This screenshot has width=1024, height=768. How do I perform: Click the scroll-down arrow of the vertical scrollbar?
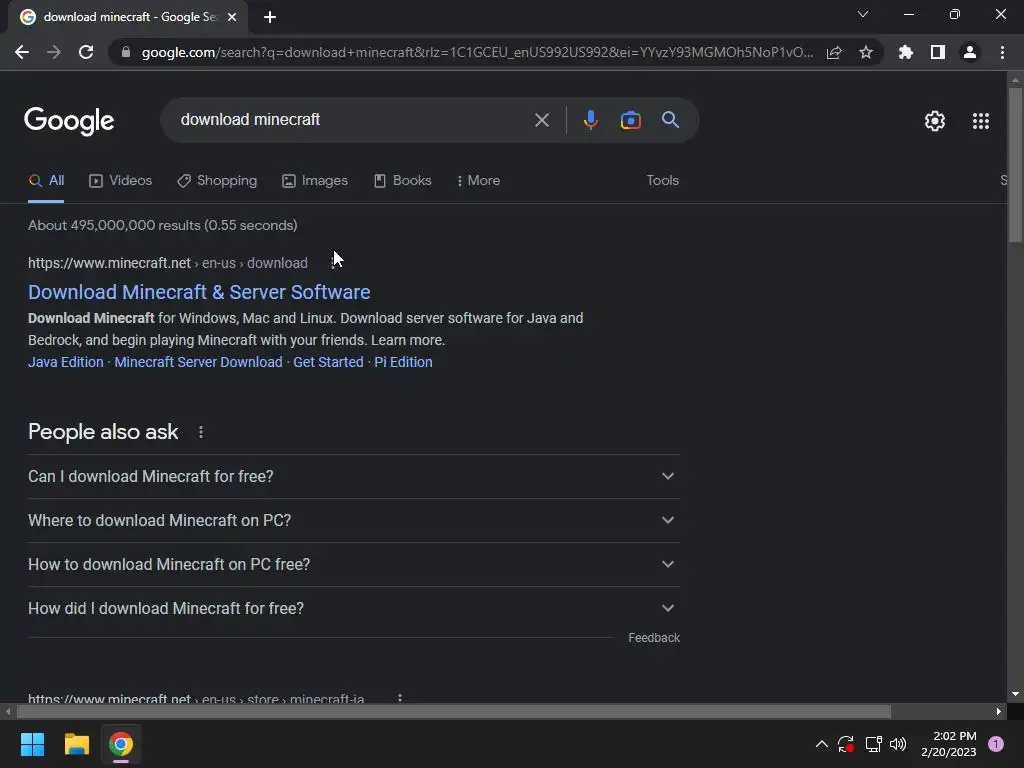coord(1015,694)
